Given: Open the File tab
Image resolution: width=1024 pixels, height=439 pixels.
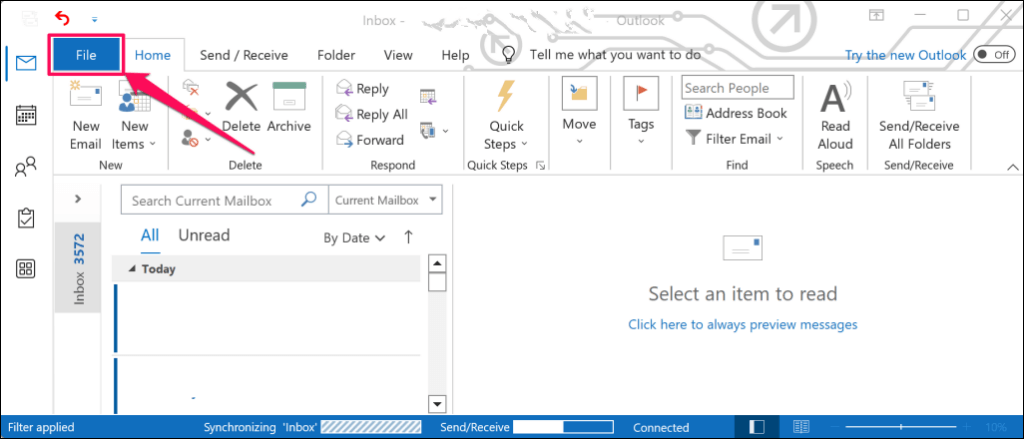Looking at the screenshot, I should (86, 55).
